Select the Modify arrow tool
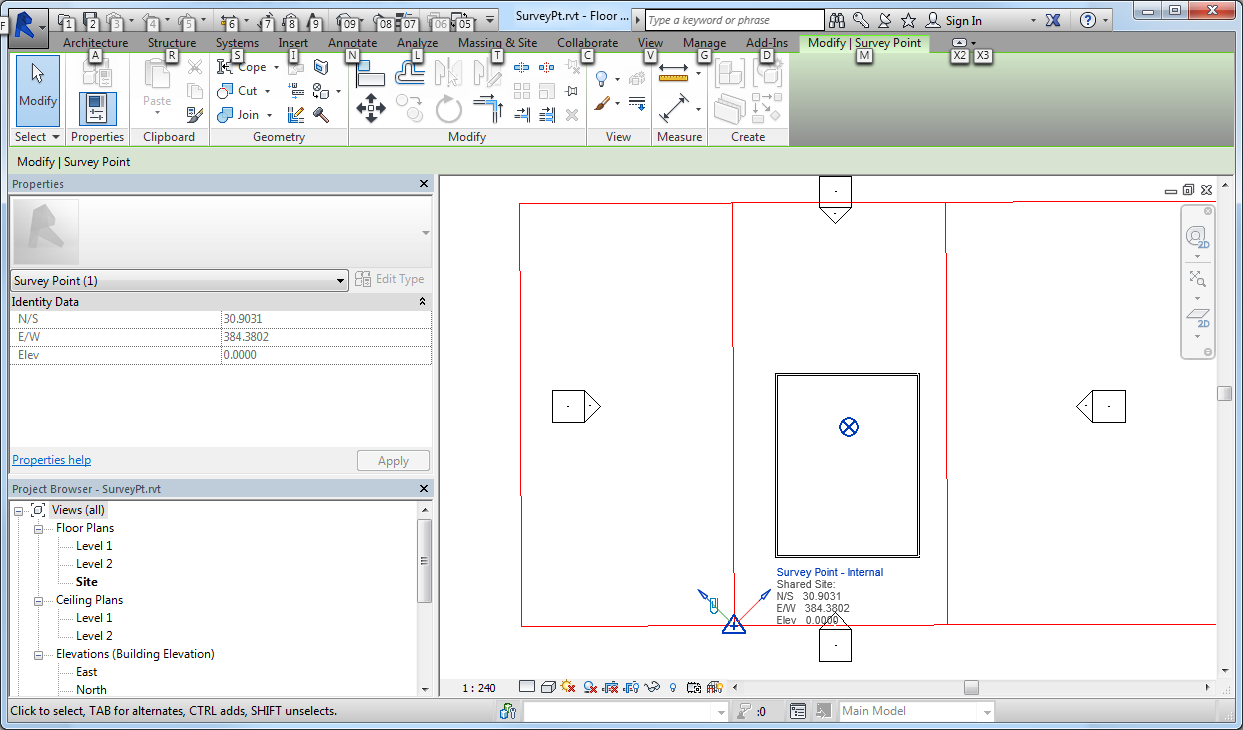 38,90
